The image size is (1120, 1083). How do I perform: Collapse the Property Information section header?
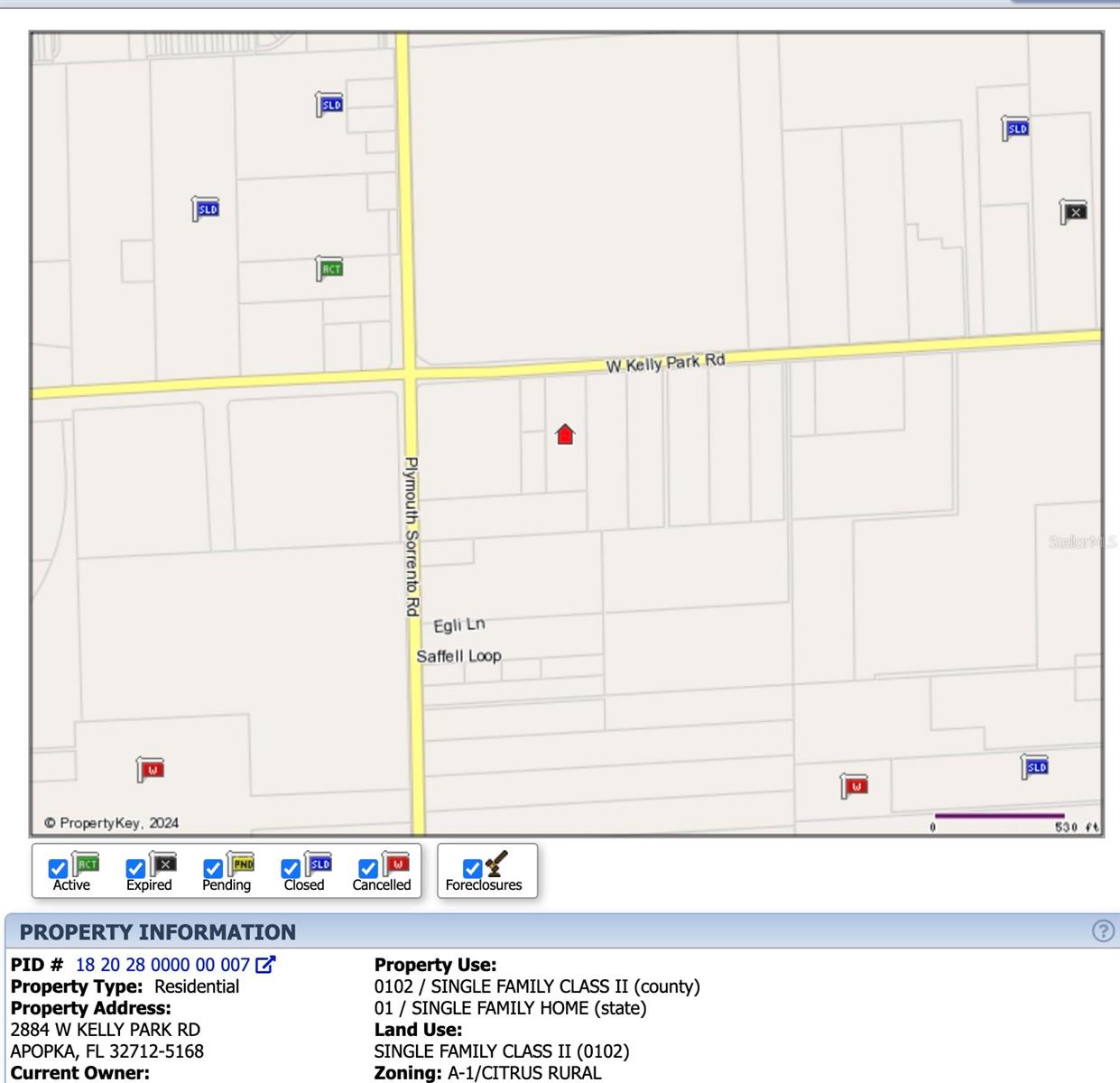(158, 932)
